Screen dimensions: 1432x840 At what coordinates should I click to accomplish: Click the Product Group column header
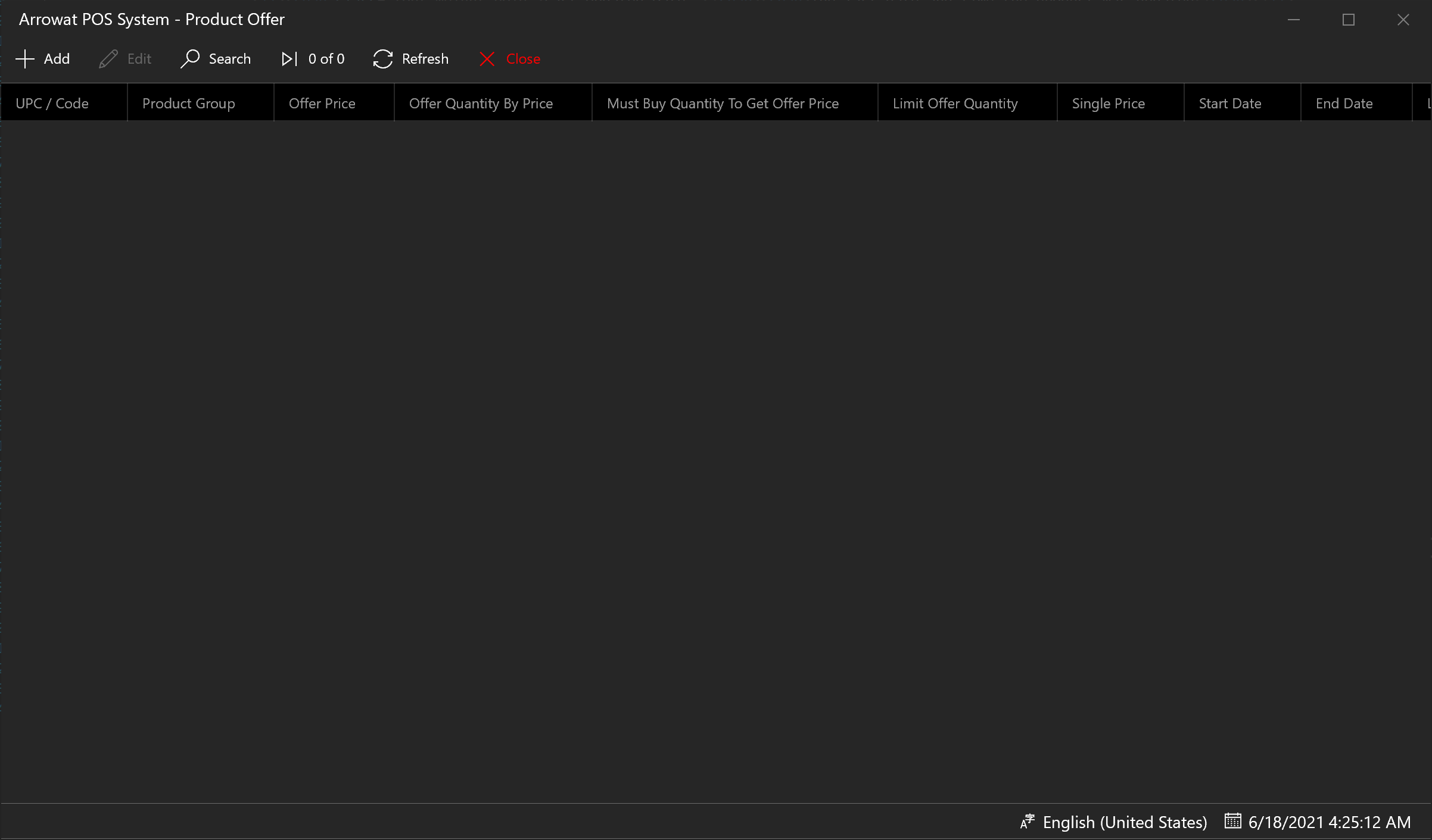pyautogui.click(x=188, y=102)
